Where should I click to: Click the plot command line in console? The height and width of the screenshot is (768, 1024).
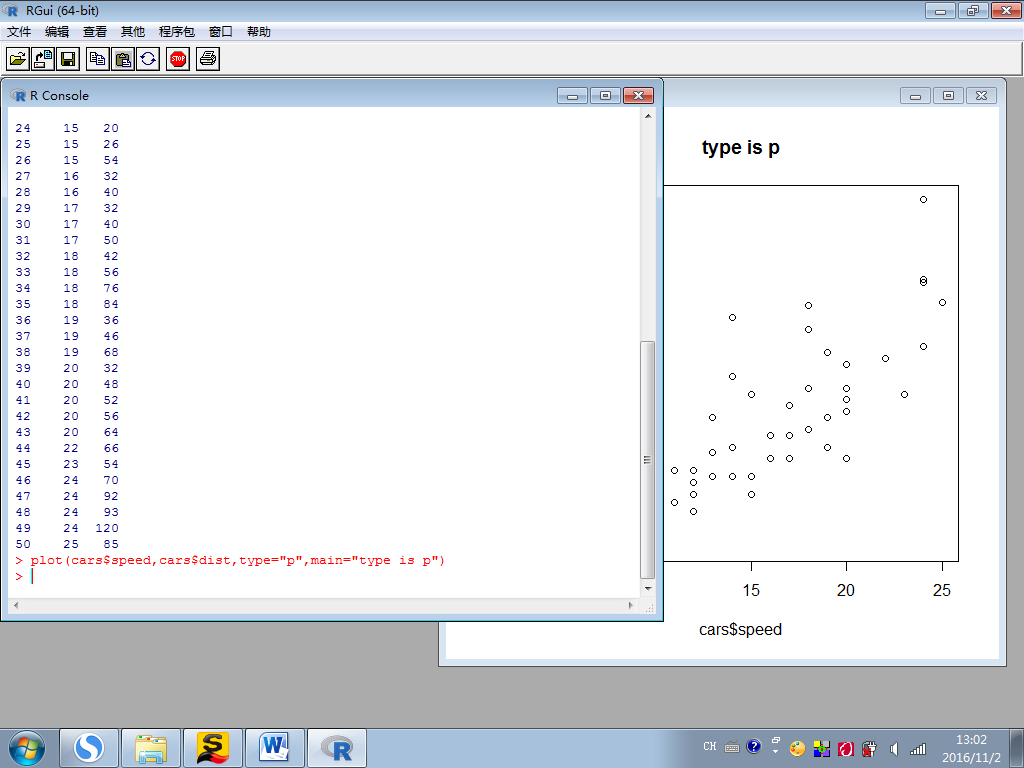tap(231, 560)
